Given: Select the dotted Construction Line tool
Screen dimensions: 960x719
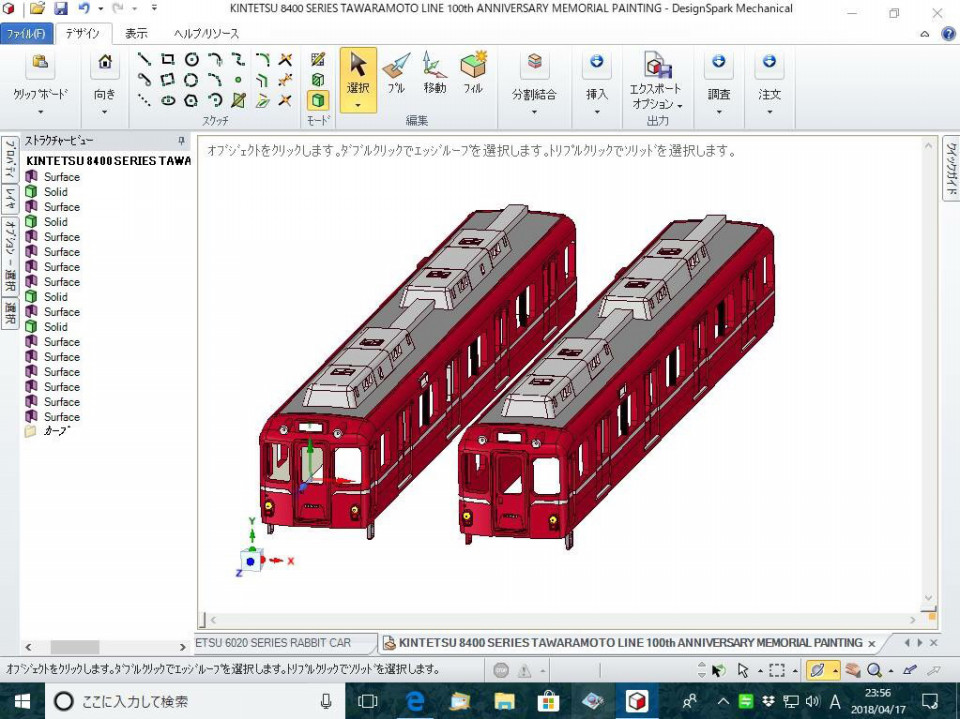Looking at the screenshot, I should [x=144, y=100].
